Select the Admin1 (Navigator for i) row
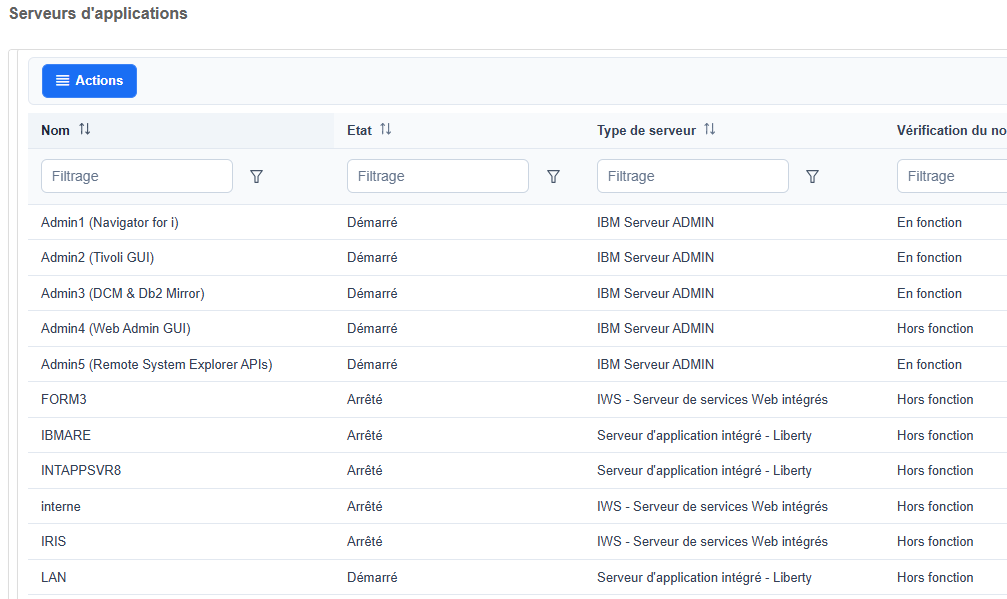Viewport: 1007px width, 599px height. 518,222
